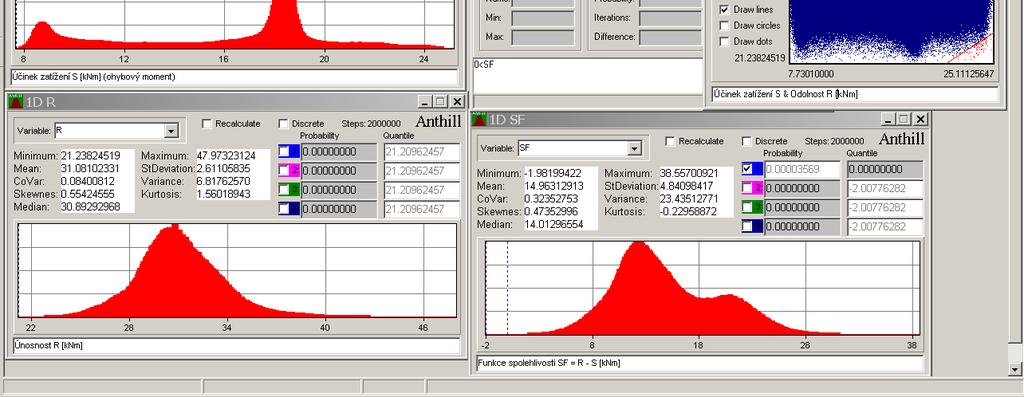Enable the Draw circles checkbox
This screenshot has height=397, width=1024.
(724, 25)
